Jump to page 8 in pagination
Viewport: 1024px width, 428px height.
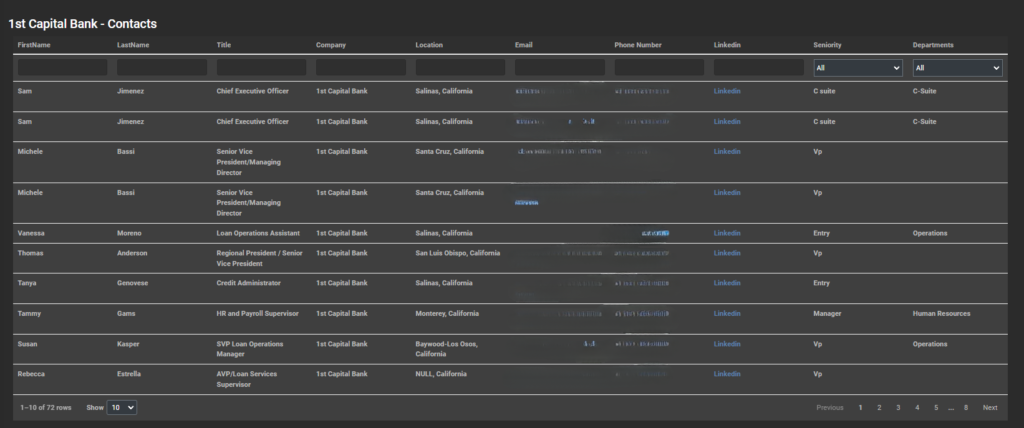coord(965,408)
